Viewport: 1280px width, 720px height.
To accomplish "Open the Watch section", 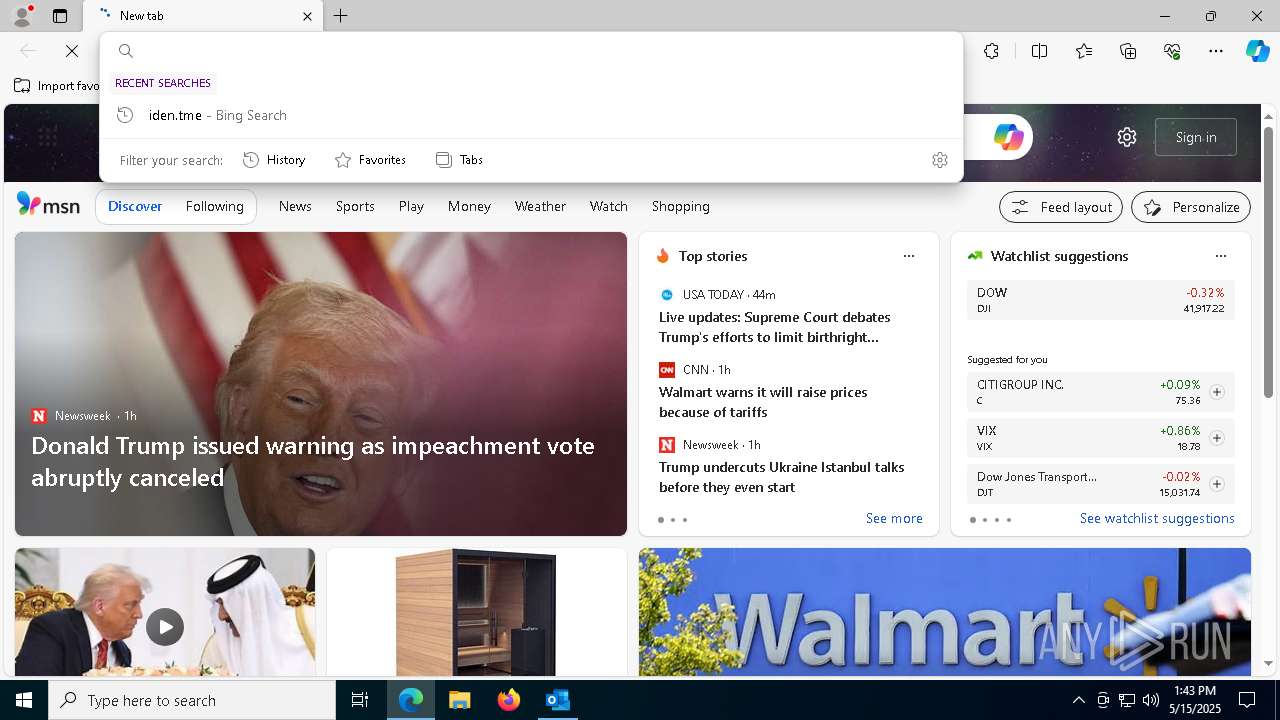I will (608, 206).
